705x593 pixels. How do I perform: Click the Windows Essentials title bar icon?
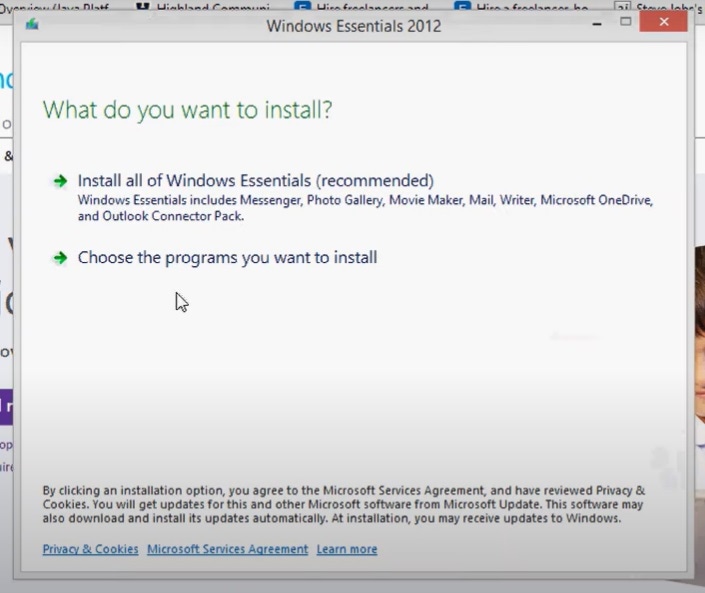[x=32, y=24]
